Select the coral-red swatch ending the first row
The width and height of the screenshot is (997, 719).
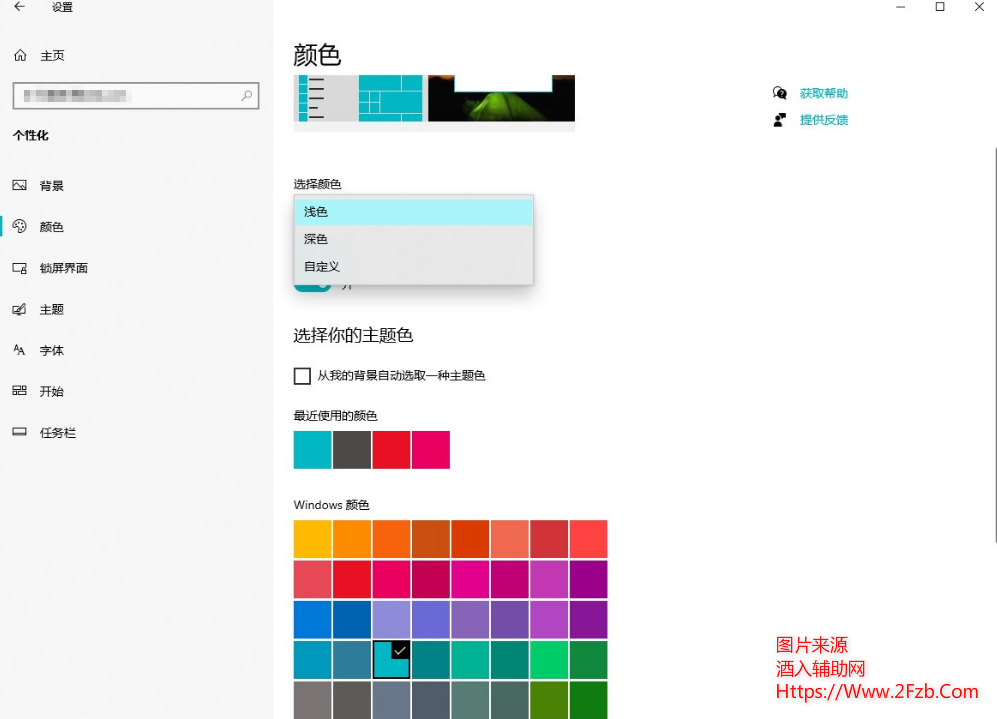click(x=588, y=539)
